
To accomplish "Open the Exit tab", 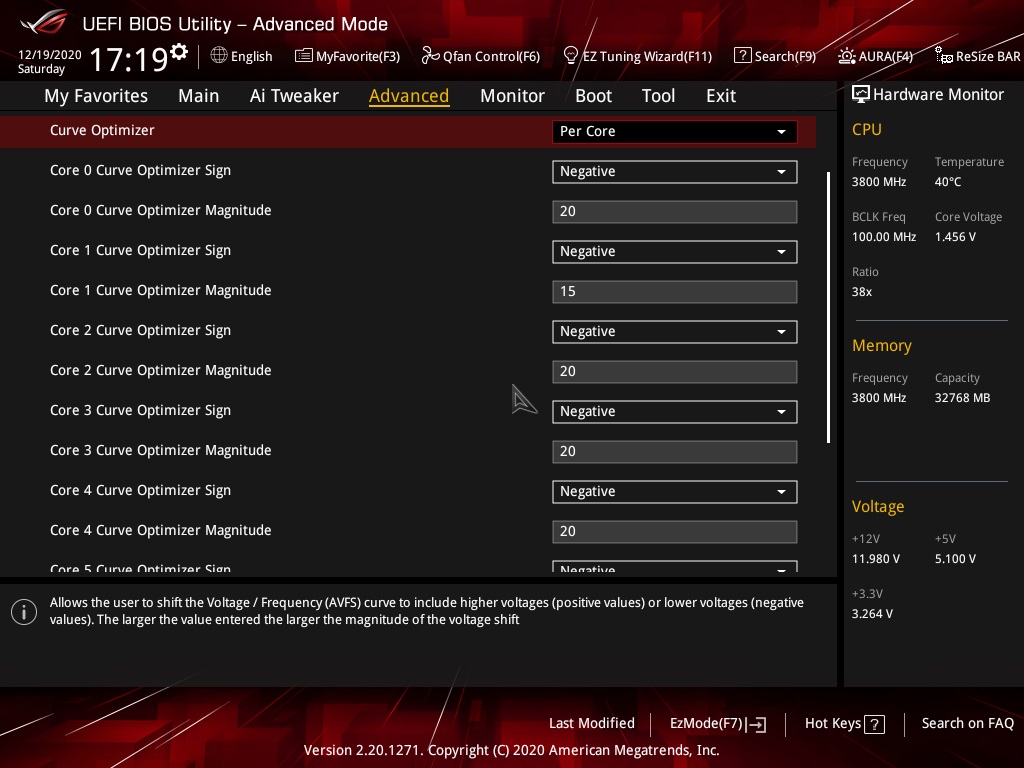I will pyautogui.click(x=721, y=96).
